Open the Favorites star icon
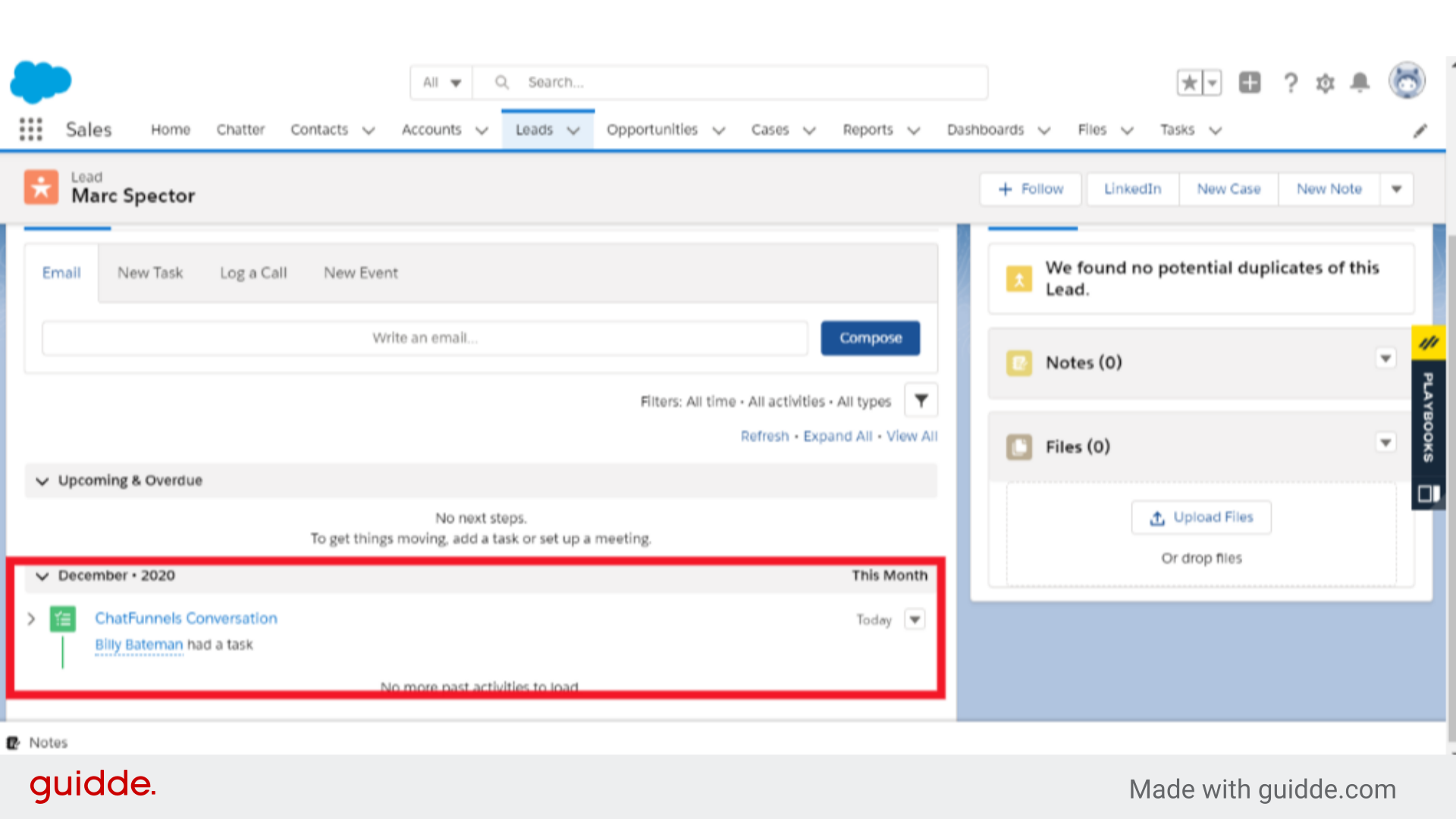 [x=1190, y=82]
